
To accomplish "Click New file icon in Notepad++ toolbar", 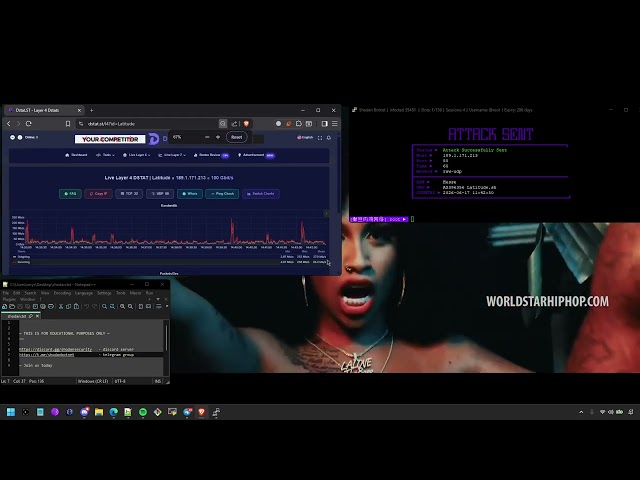I will 4,307.
